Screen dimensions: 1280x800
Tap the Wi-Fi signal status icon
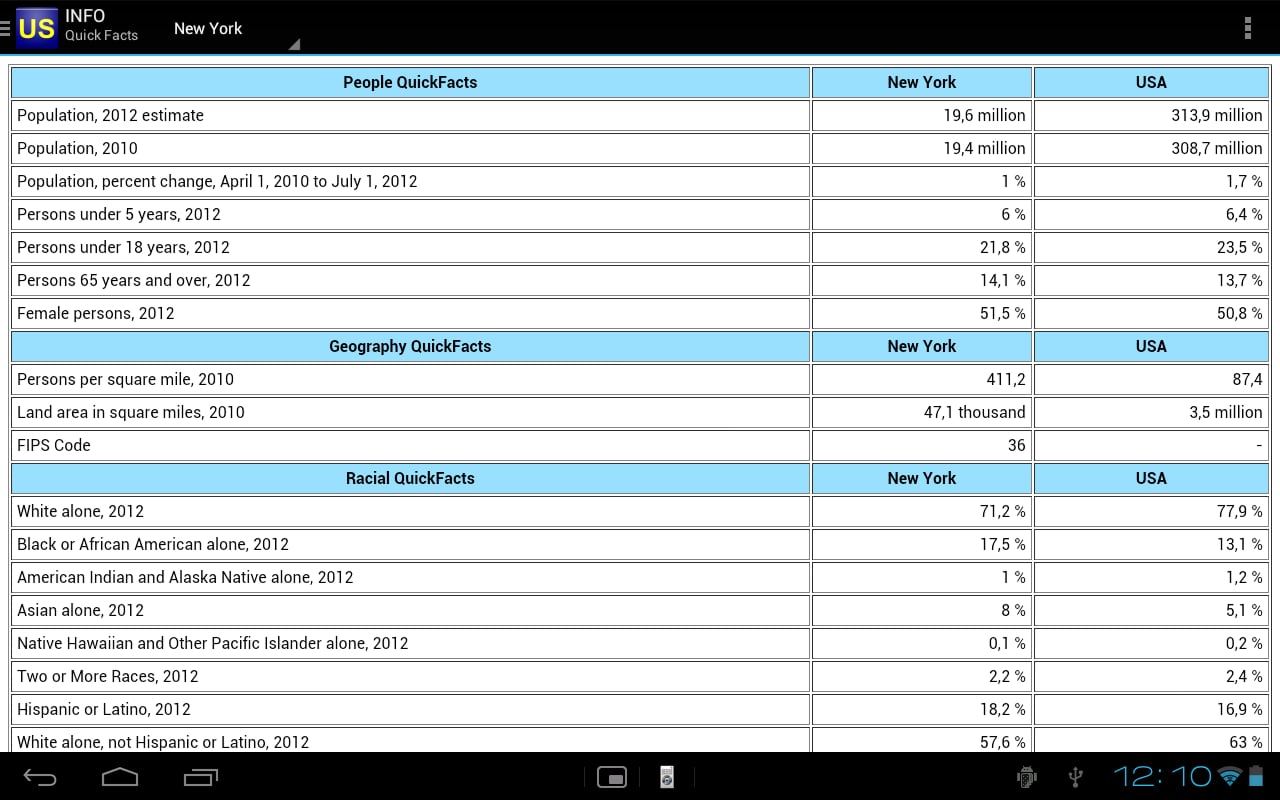[1230, 776]
